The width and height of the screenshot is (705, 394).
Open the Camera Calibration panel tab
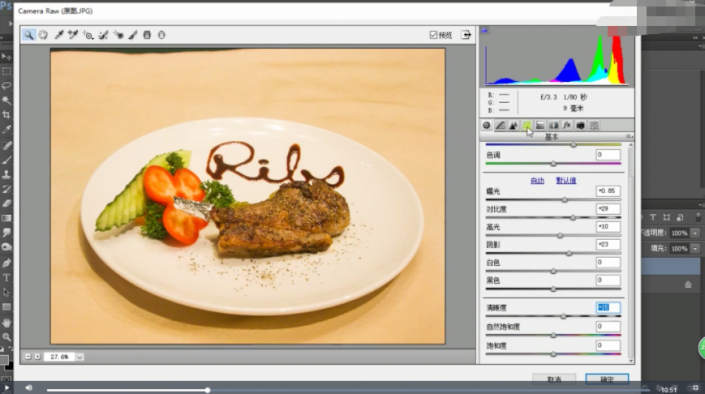[580, 125]
